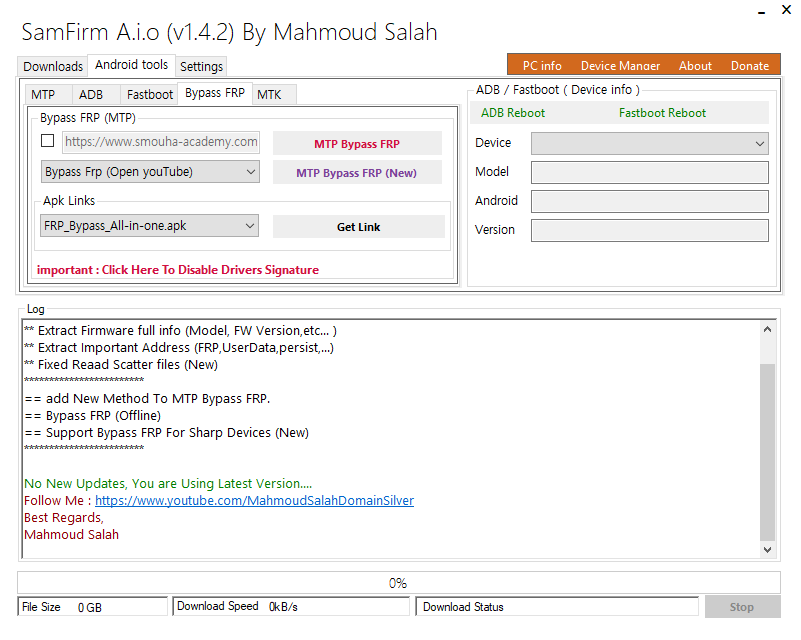Click 'Fixed Reaad Scatter files (New)' line
The image size is (801, 640).
pos(121,365)
